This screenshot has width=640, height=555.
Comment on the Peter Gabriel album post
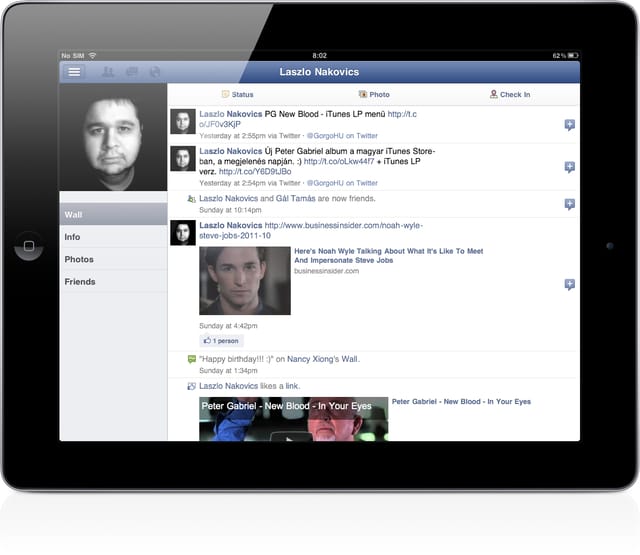tap(569, 167)
